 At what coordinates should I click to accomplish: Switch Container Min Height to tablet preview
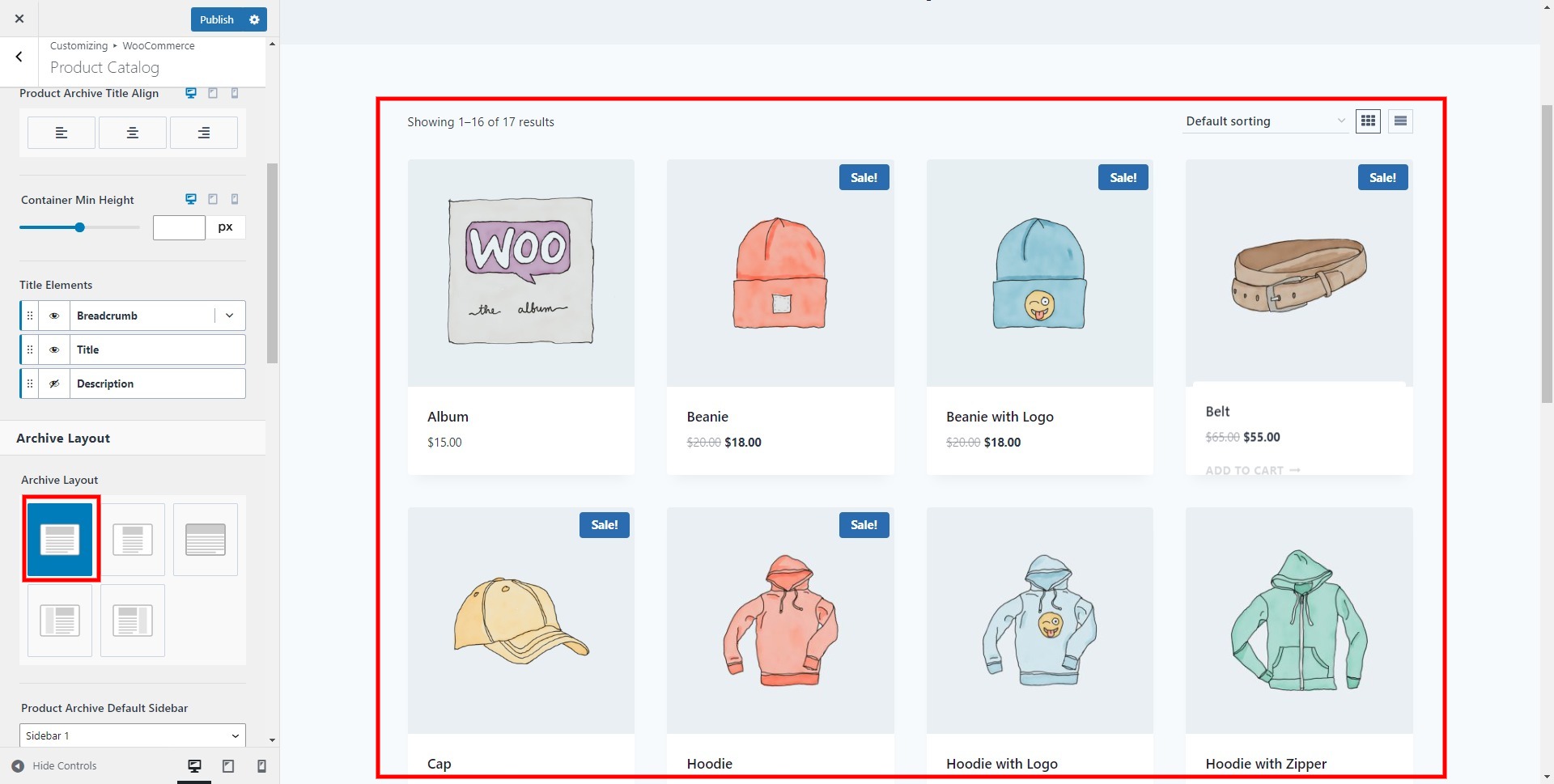[213, 199]
